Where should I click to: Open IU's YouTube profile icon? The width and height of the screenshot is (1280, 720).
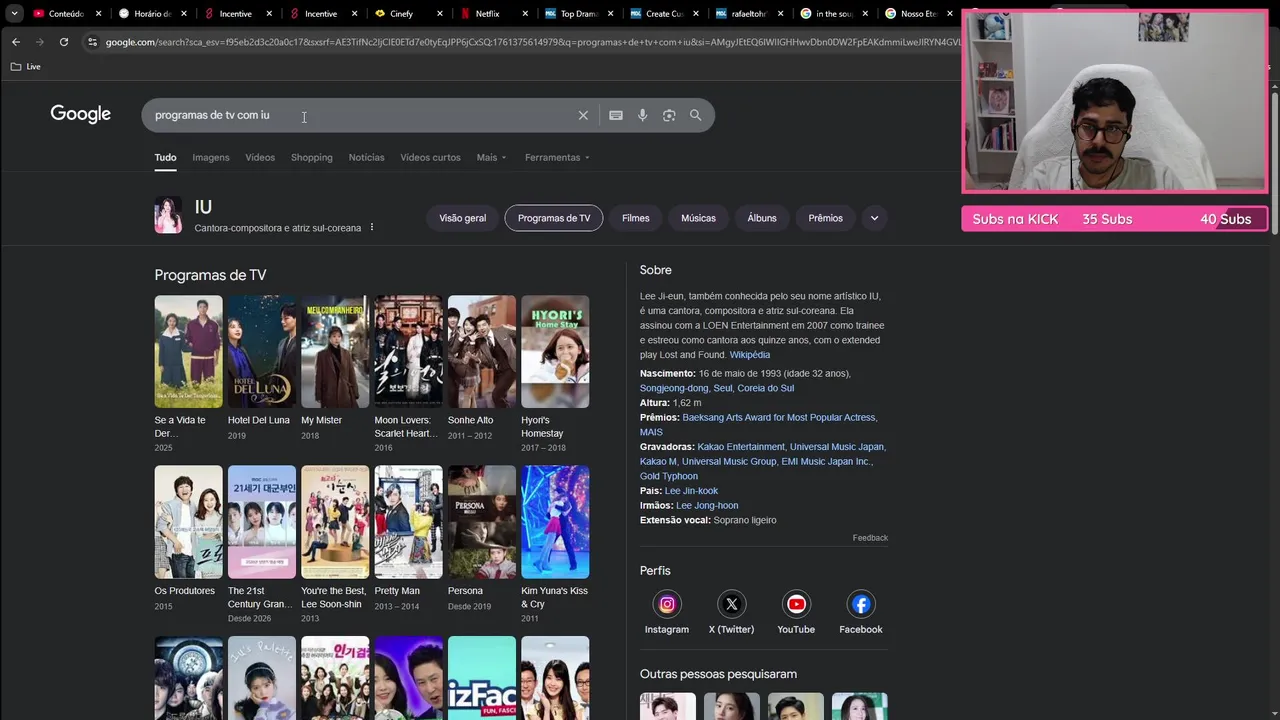(x=796, y=604)
